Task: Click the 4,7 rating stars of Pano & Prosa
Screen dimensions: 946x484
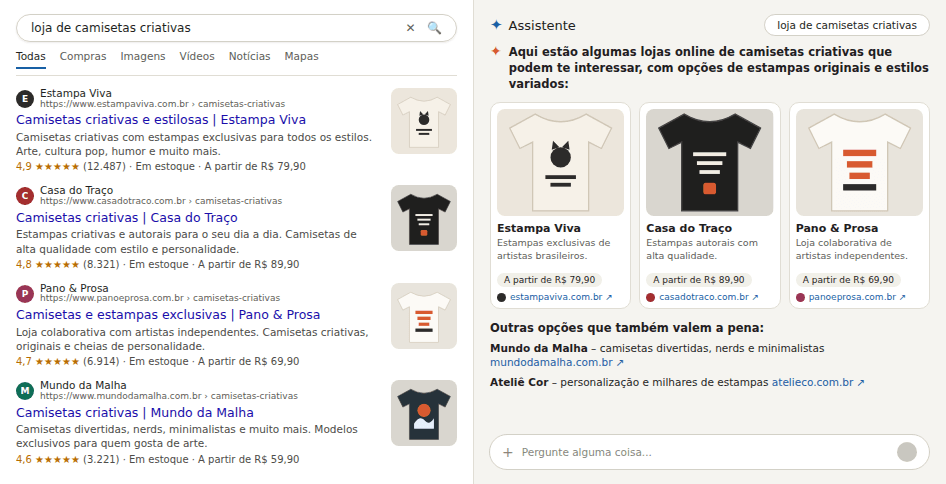Action: 57,362
